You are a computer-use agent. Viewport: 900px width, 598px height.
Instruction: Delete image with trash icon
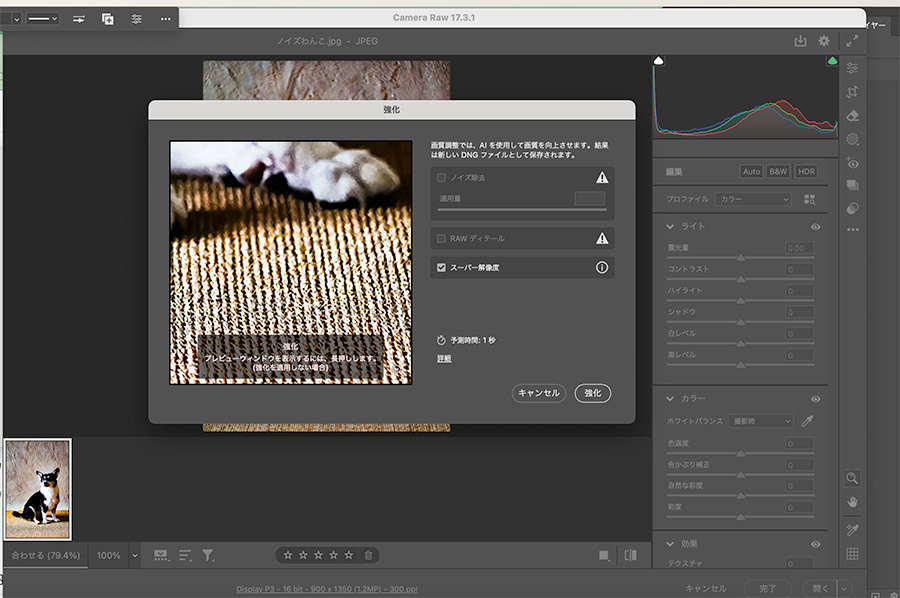pyautogui.click(x=368, y=555)
